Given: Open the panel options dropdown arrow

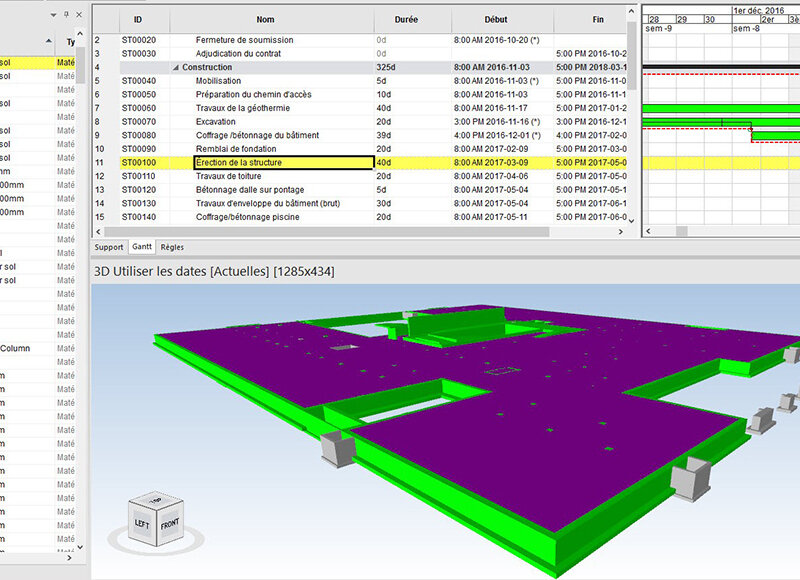Looking at the screenshot, I should (53, 14).
